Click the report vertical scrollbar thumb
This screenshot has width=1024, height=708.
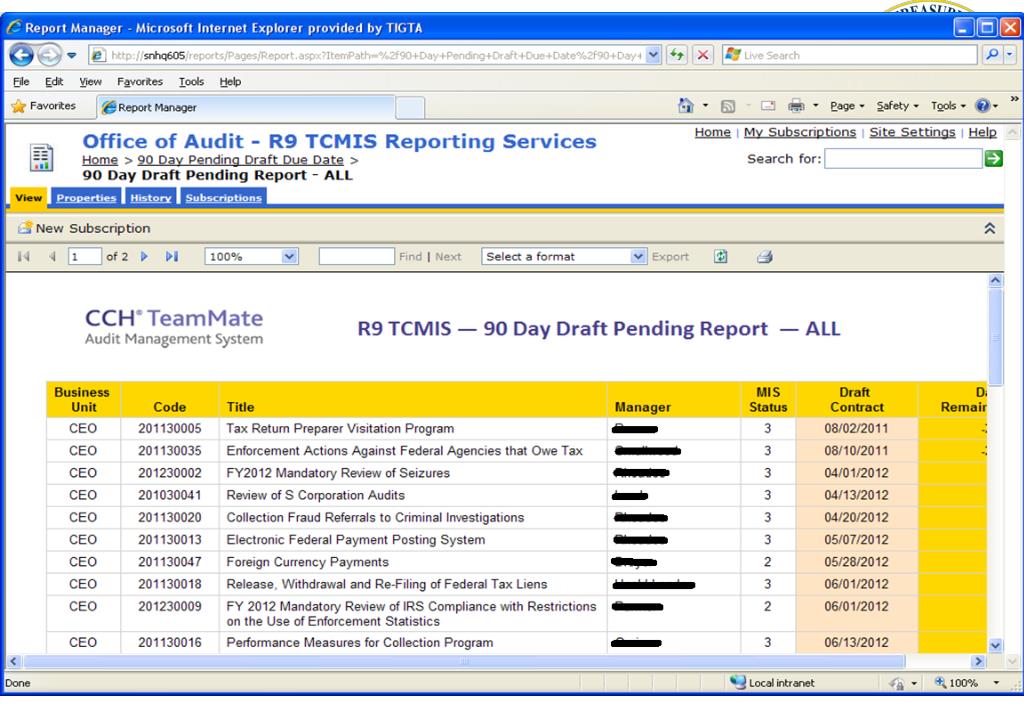click(995, 336)
